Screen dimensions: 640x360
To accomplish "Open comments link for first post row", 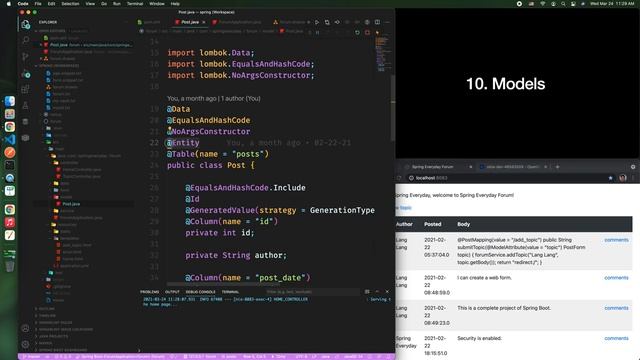I will click(x=616, y=240).
